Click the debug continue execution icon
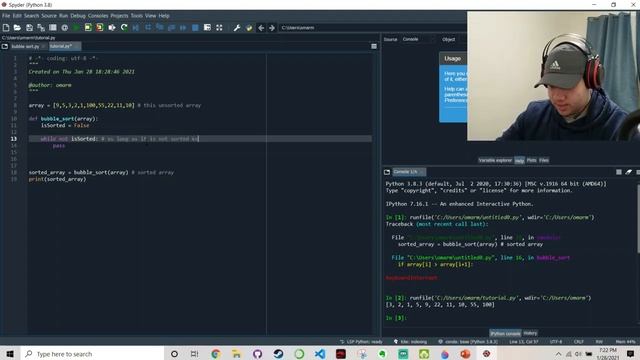The image size is (640, 360). tap(183, 27)
